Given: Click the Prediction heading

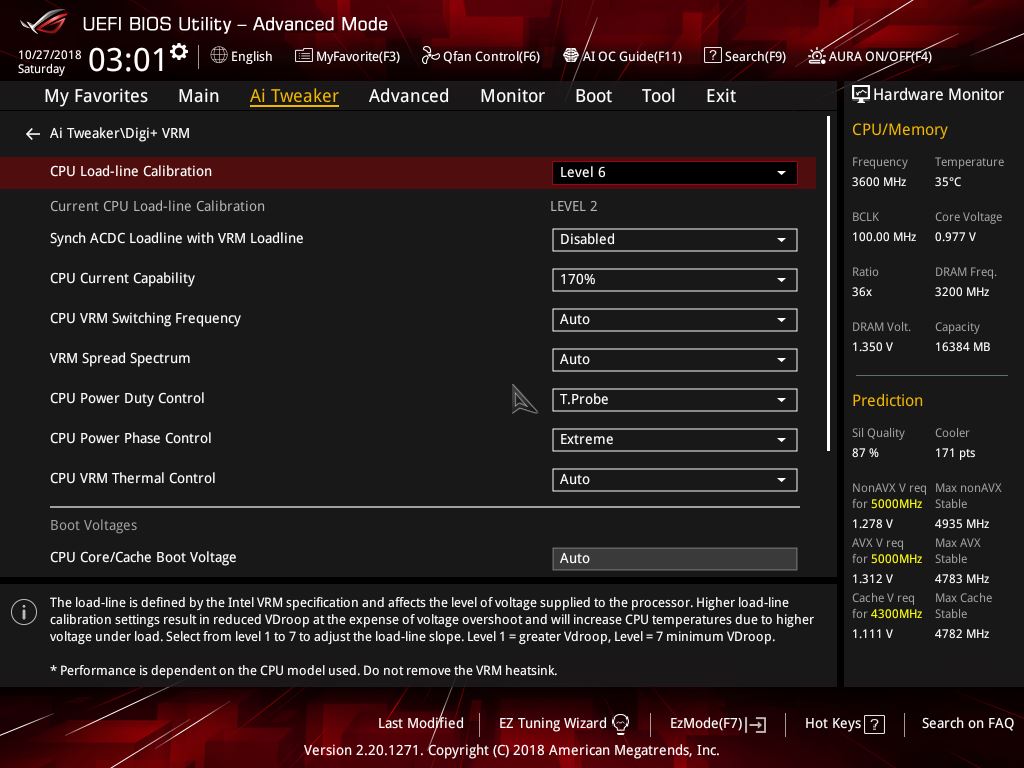Looking at the screenshot, I should coord(887,400).
